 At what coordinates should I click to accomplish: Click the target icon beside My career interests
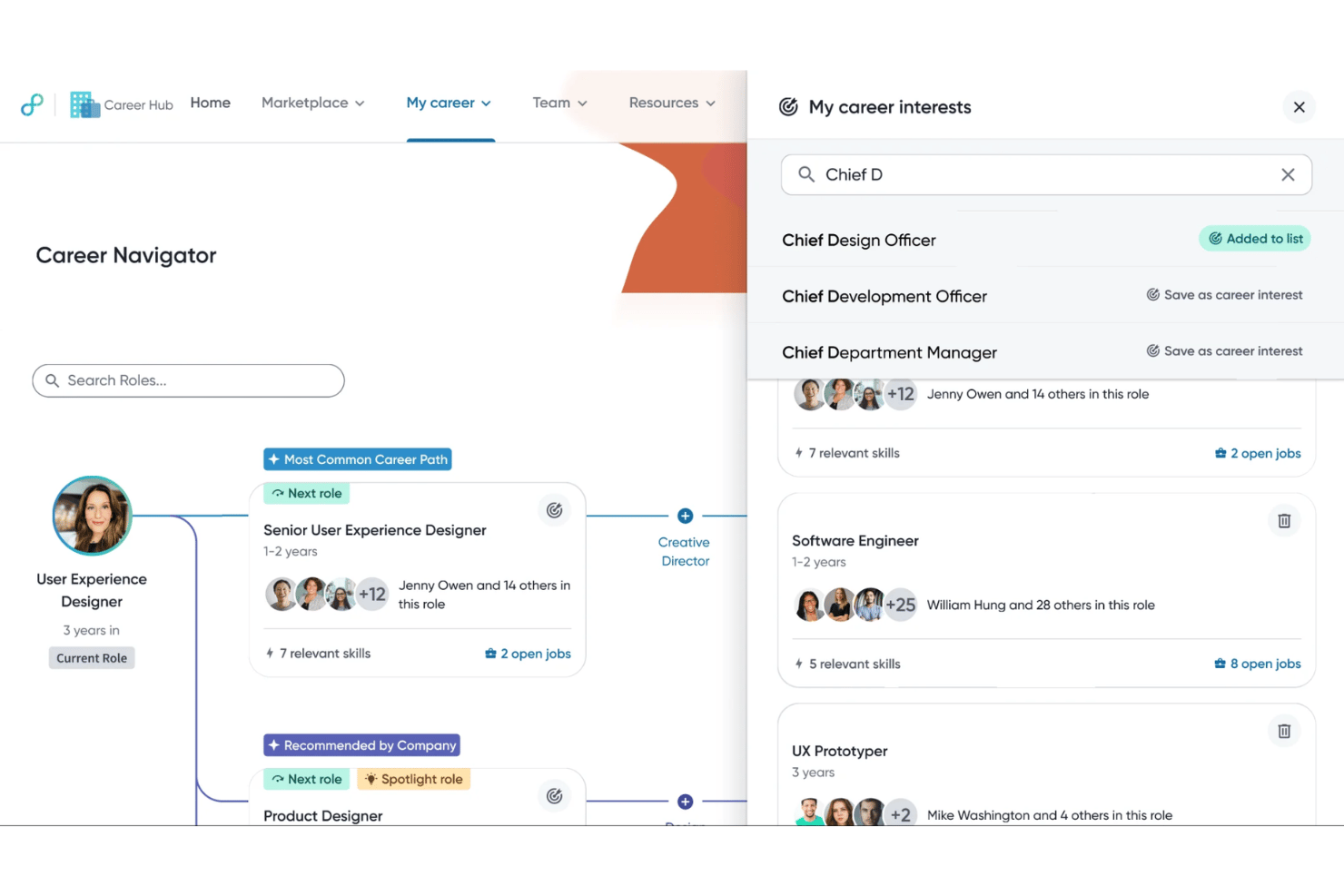pyautogui.click(x=788, y=107)
